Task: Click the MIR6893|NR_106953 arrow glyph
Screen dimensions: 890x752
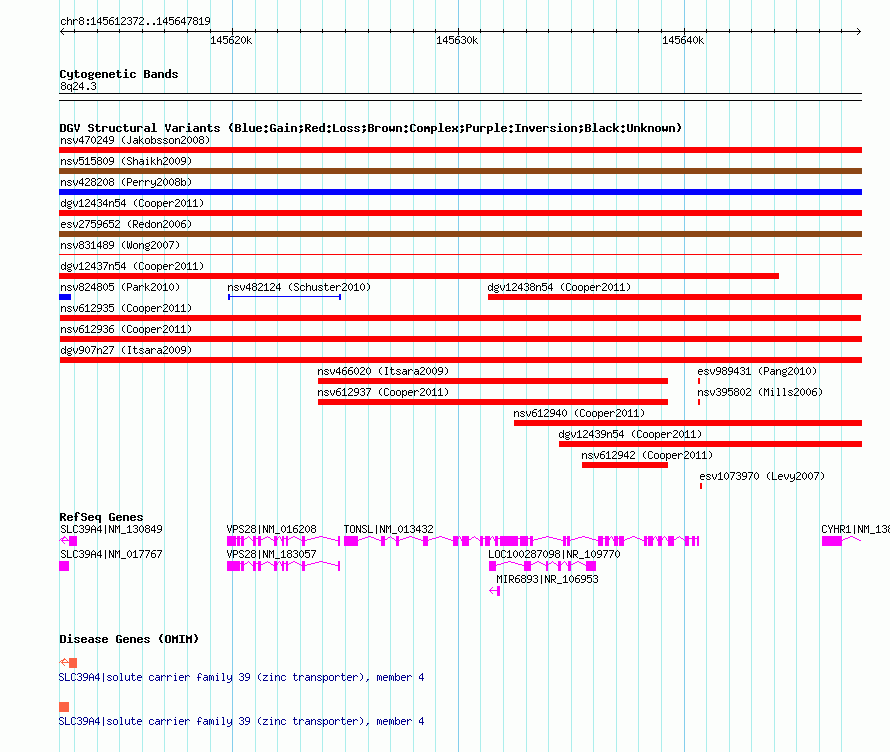Action: click(x=494, y=591)
